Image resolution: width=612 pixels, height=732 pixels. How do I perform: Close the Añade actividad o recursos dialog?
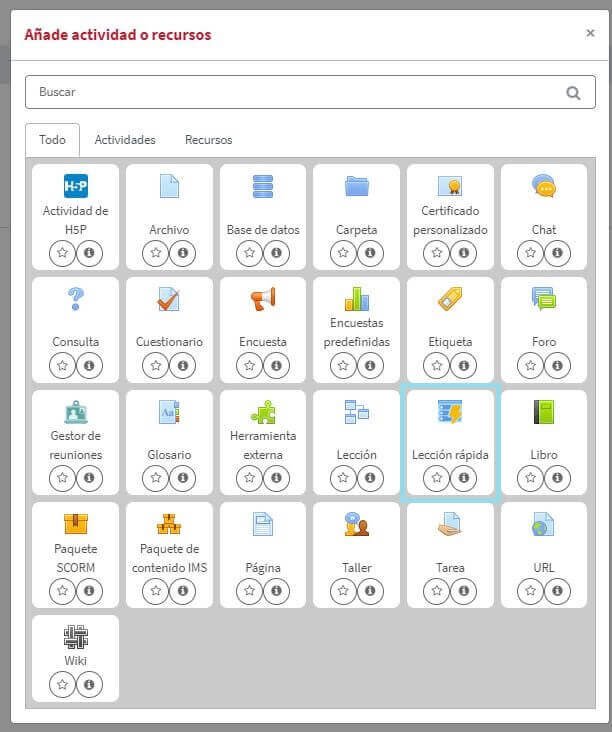[590, 33]
